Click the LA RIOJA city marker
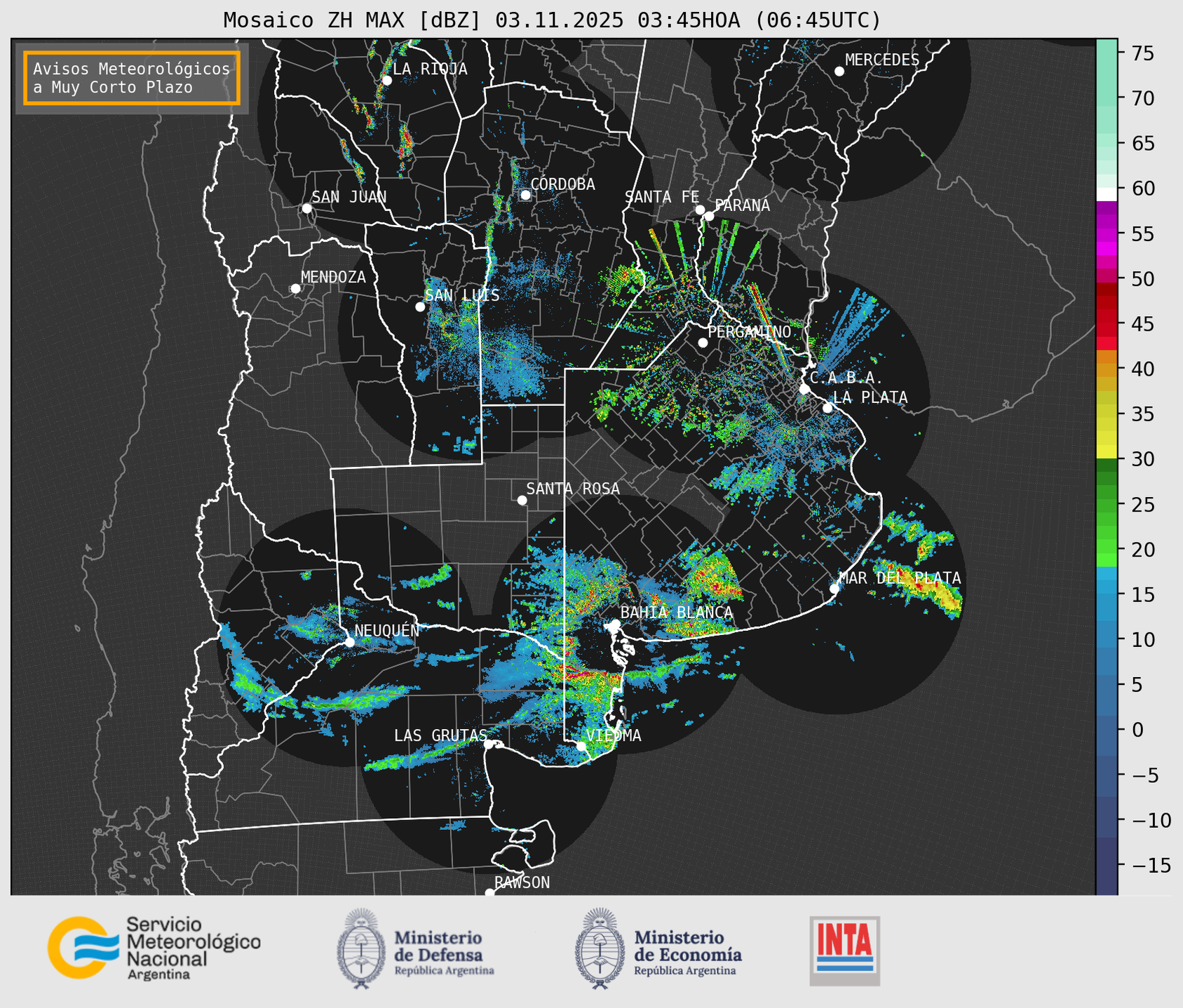This screenshot has height=1008, width=1183. point(386,80)
